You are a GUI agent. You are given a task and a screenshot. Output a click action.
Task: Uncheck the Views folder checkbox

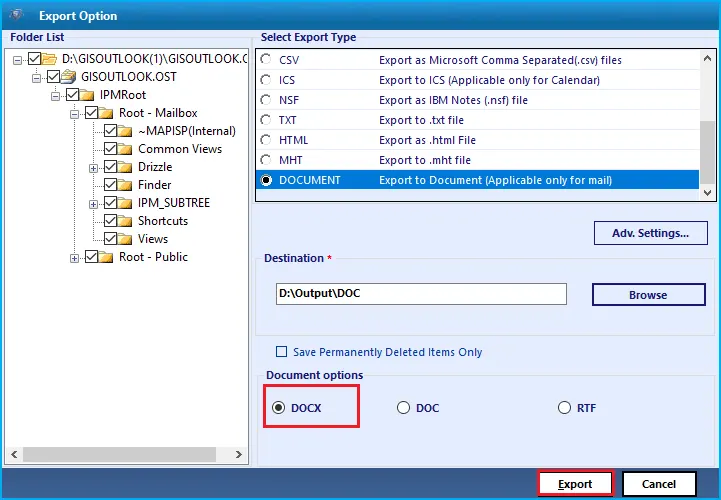click(110, 238)
